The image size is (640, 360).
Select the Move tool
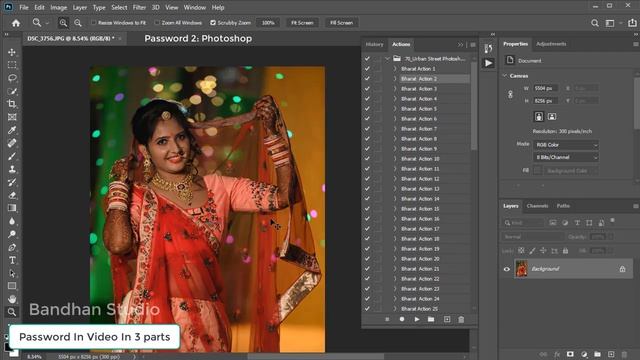(x=12, y=52)
